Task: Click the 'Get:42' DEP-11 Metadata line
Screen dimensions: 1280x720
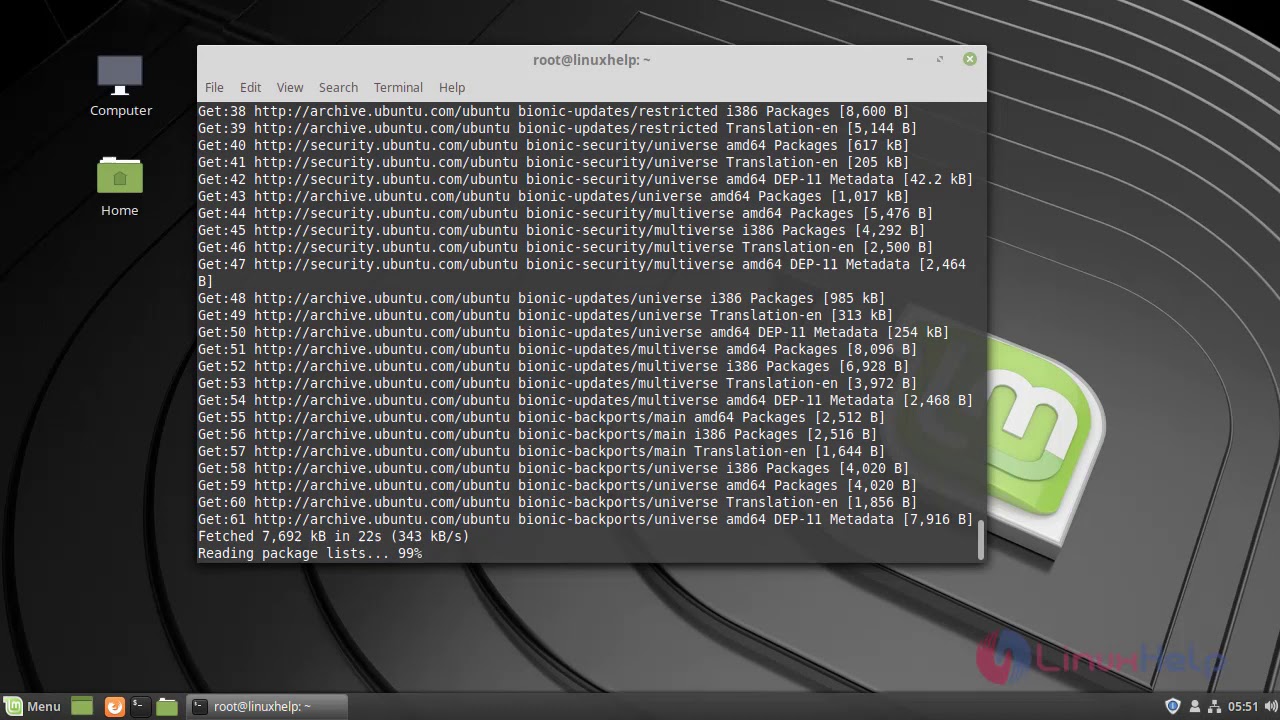Action: pos(585,179)
